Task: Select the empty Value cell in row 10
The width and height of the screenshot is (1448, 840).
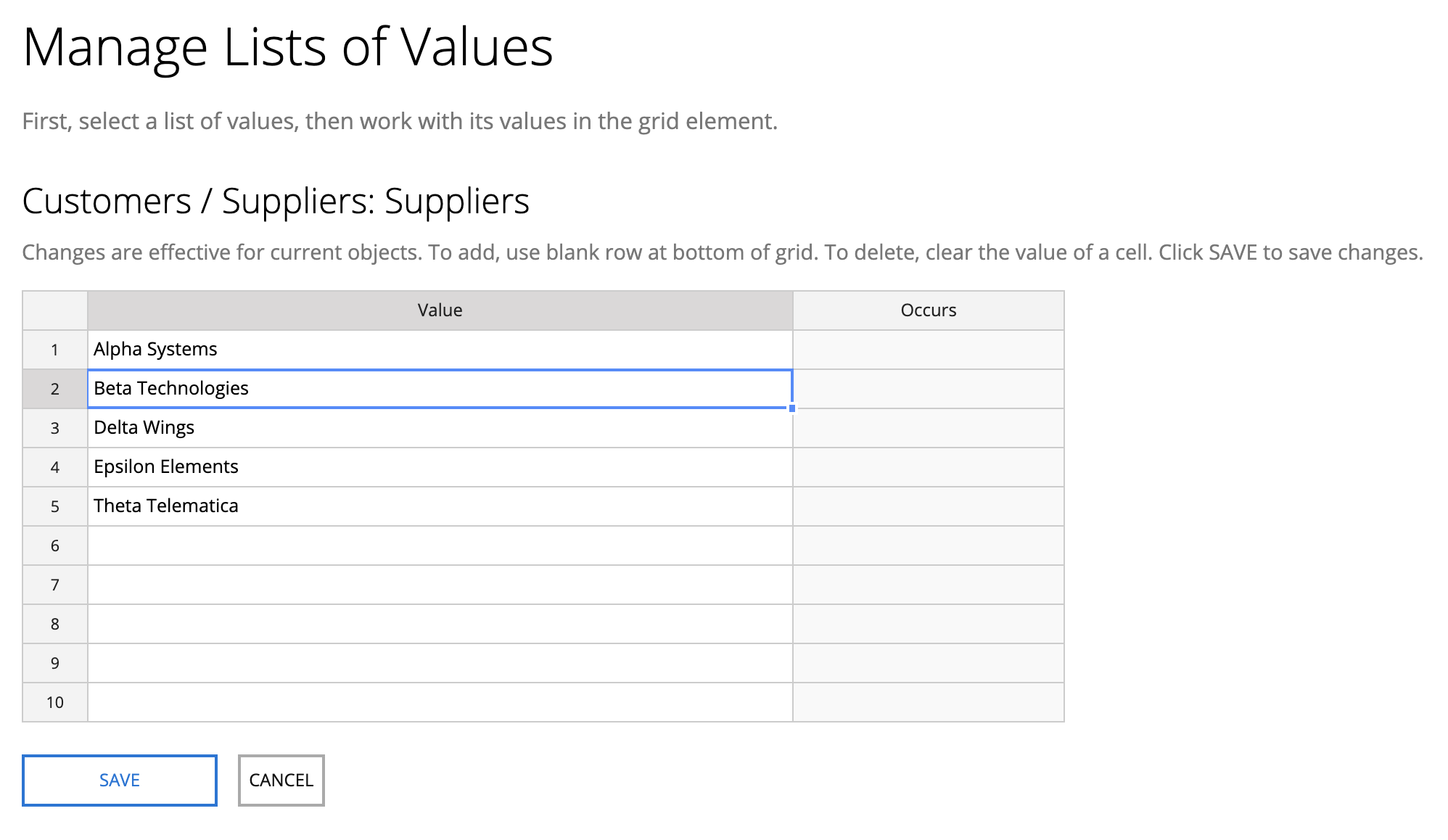Action: tap(440, 702)
